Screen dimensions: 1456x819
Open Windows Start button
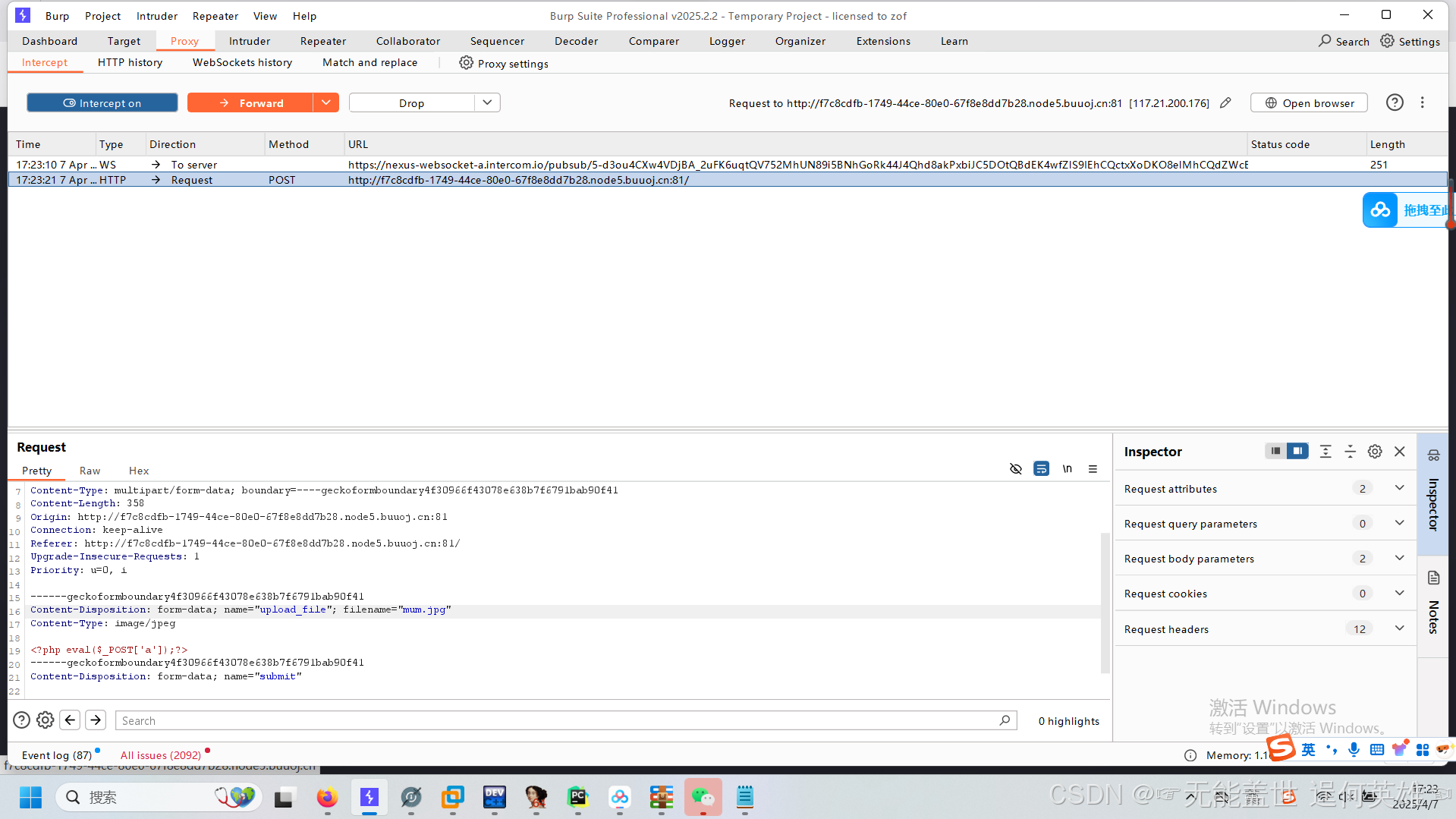pos(30,797)
